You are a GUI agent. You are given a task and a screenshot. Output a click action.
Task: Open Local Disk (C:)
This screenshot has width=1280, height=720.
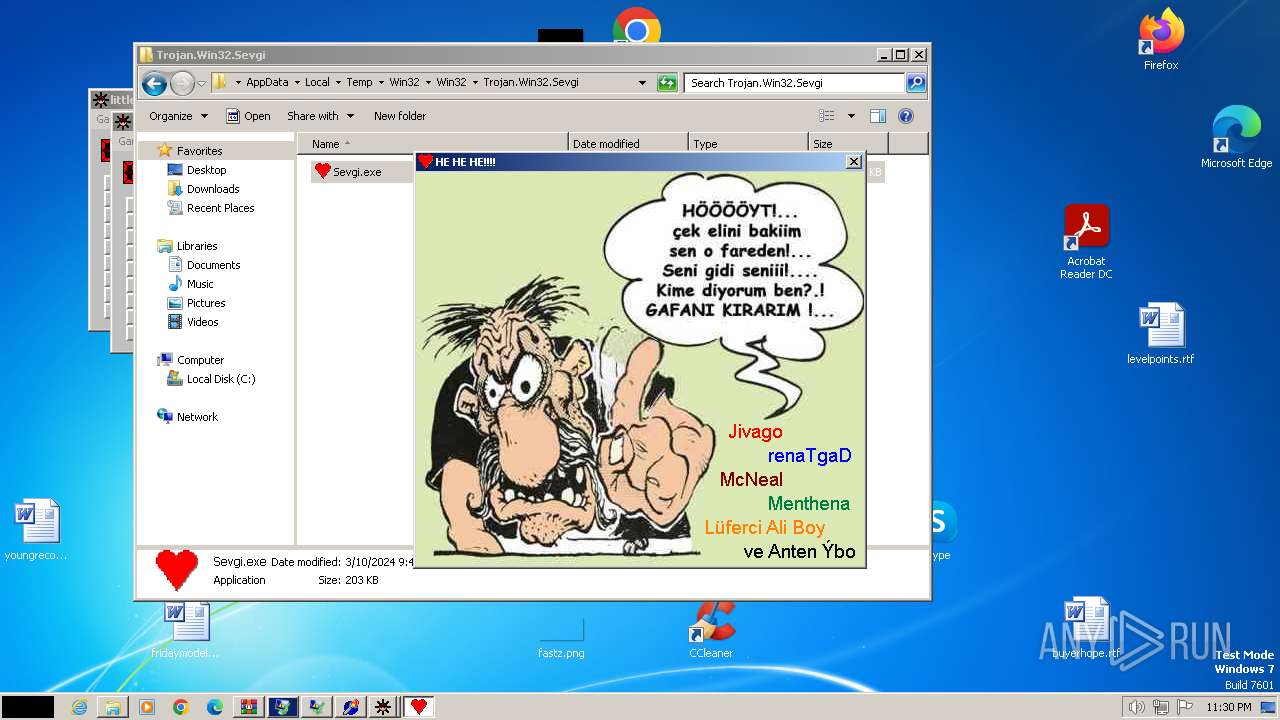(220, 379)
